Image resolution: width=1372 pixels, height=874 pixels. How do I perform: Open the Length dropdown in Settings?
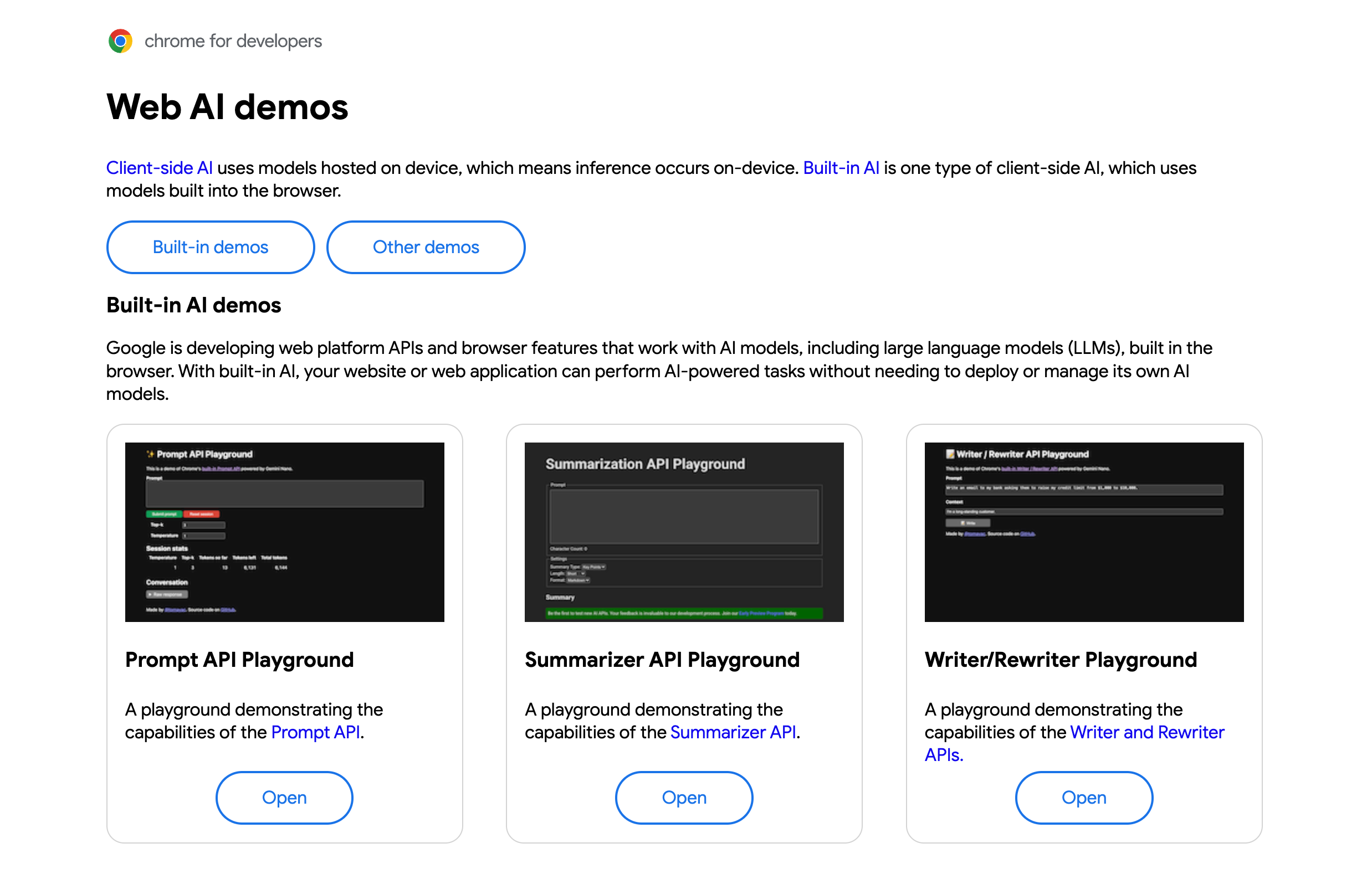(x=576, y=574)
